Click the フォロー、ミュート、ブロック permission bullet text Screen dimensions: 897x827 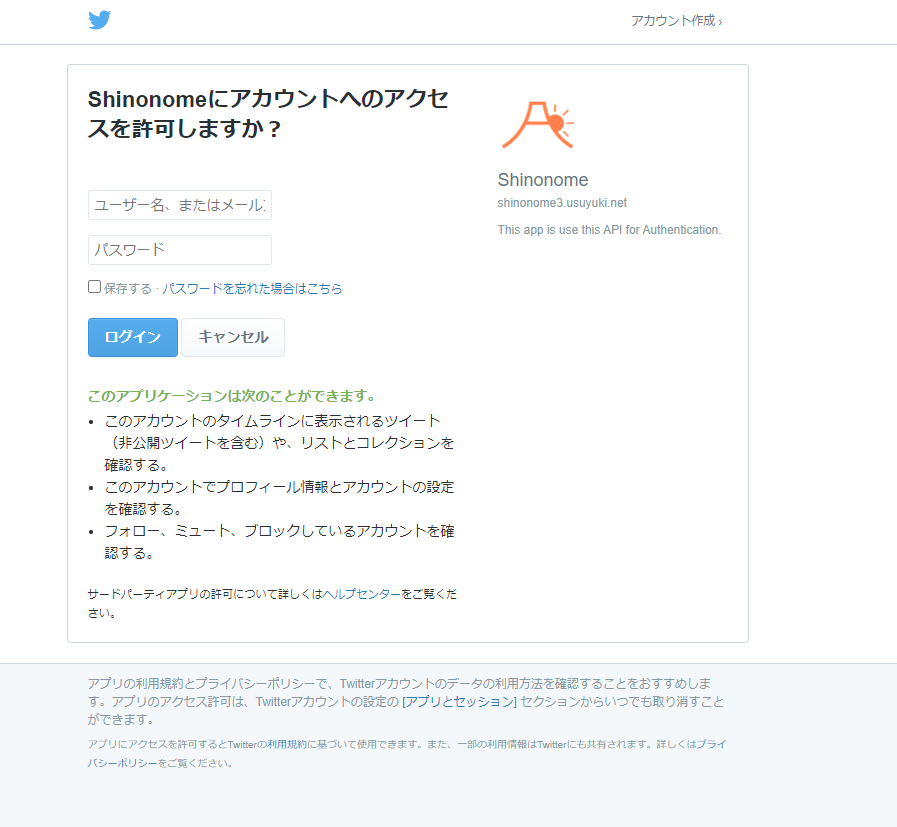(279, 542)
